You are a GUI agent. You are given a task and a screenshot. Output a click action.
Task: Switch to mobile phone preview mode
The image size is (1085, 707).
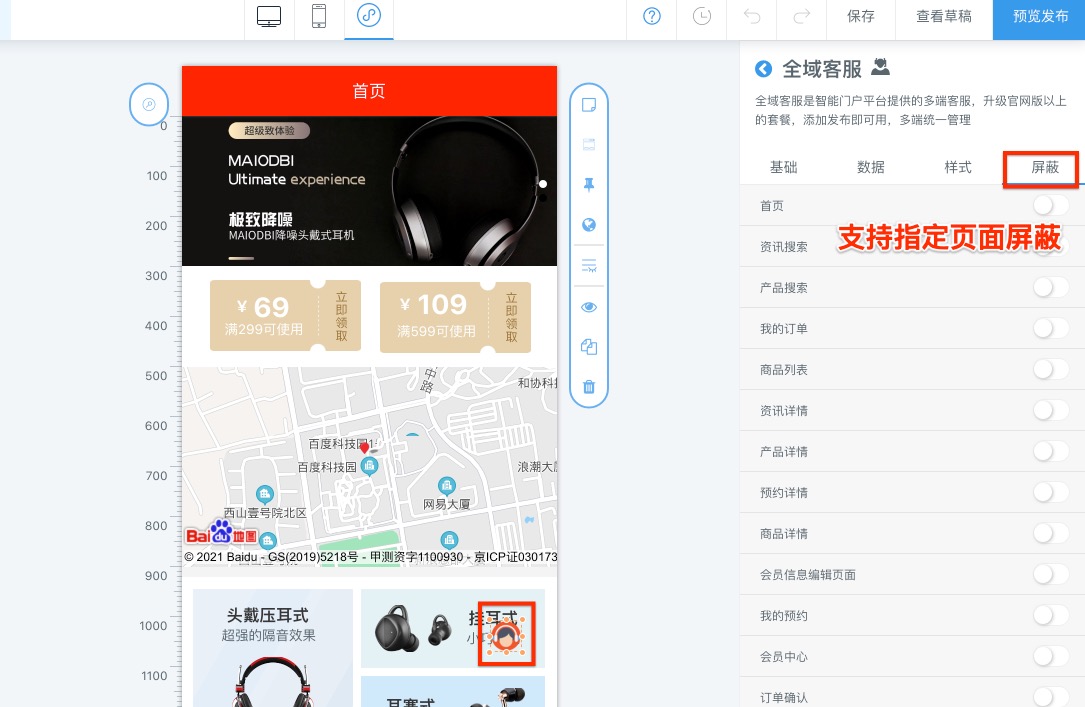tap(319, 17)
